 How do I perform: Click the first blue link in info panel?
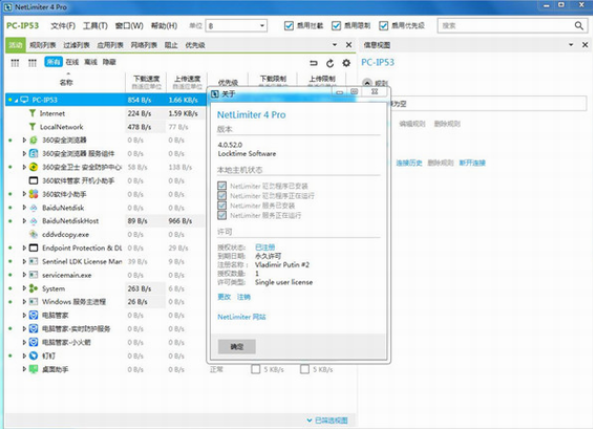tap(409, 163)
